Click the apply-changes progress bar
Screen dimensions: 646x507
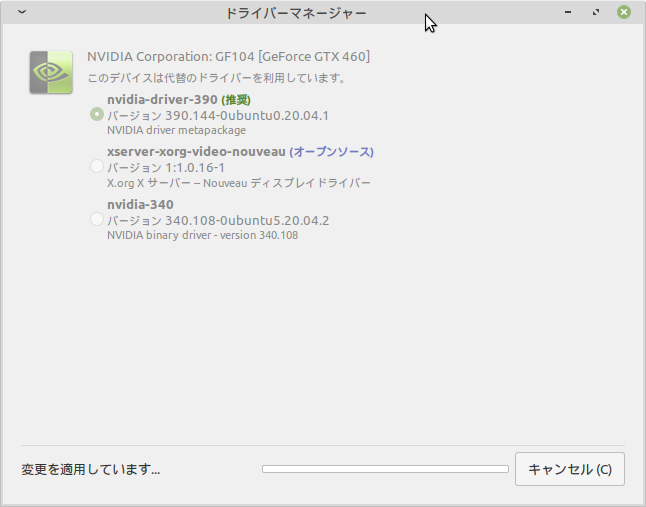(385, 469)
